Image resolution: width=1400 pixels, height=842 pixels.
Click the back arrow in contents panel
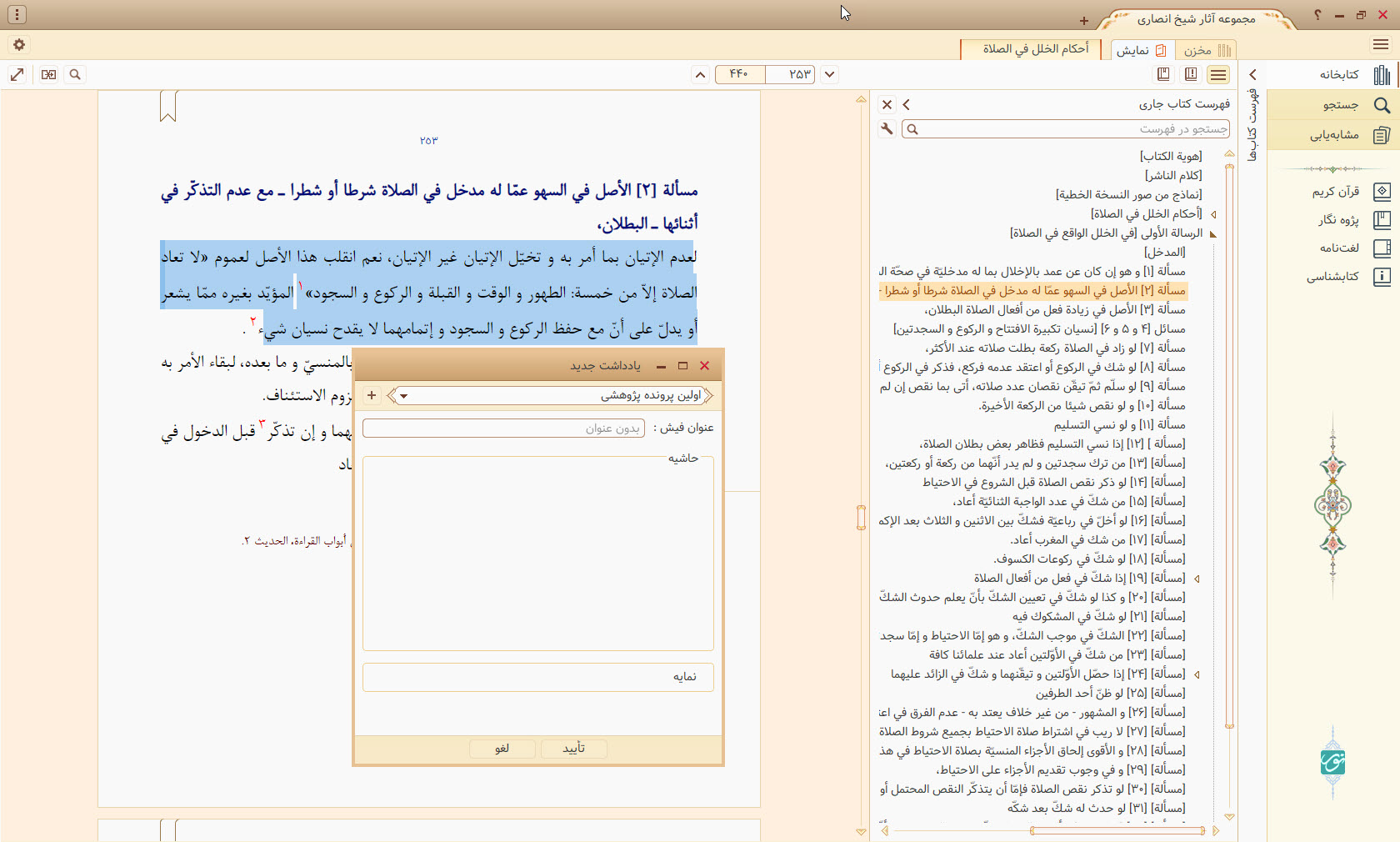tap(907, 104)
